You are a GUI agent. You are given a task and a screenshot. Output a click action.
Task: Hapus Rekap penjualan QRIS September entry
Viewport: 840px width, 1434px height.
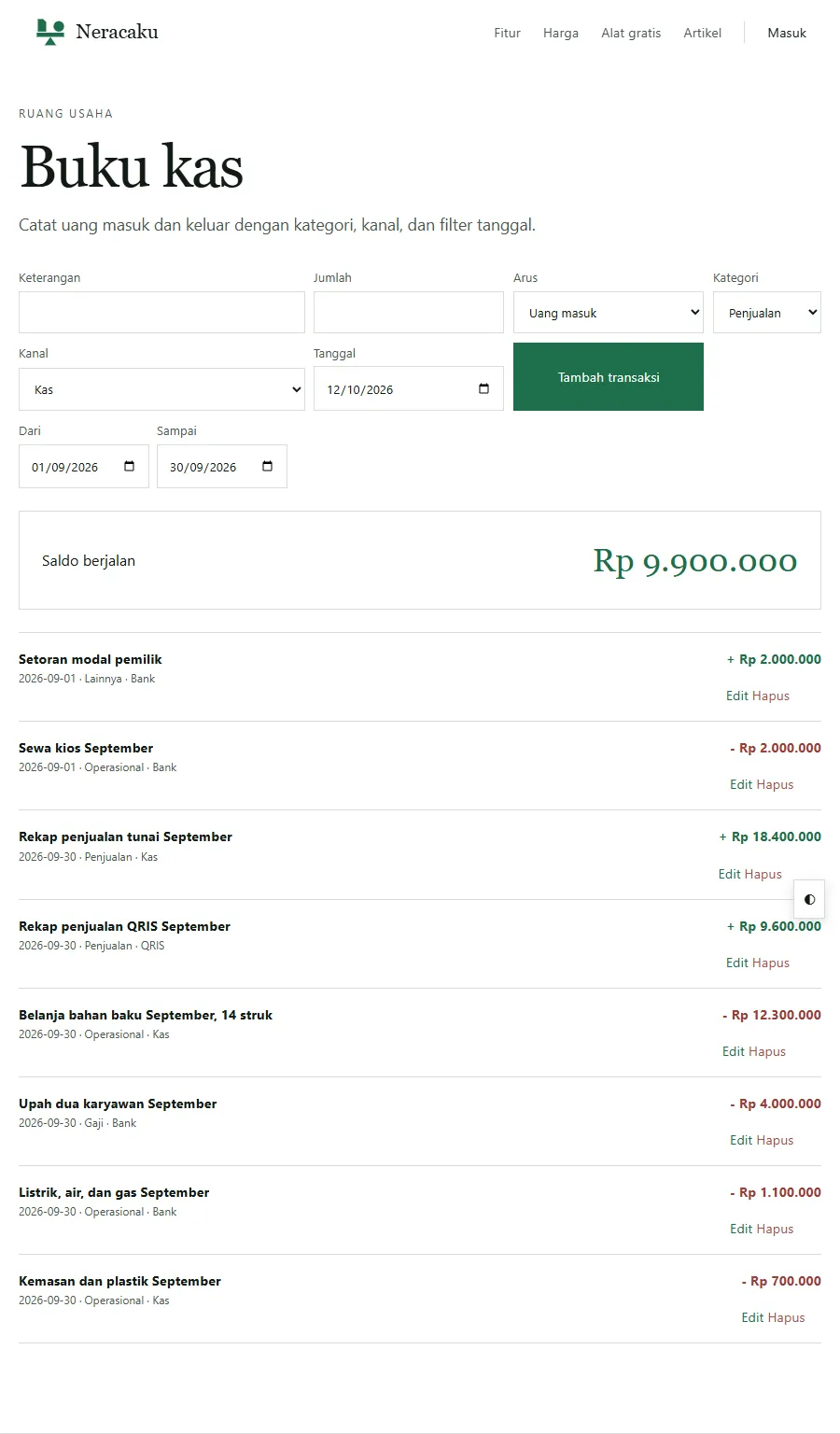771,963
